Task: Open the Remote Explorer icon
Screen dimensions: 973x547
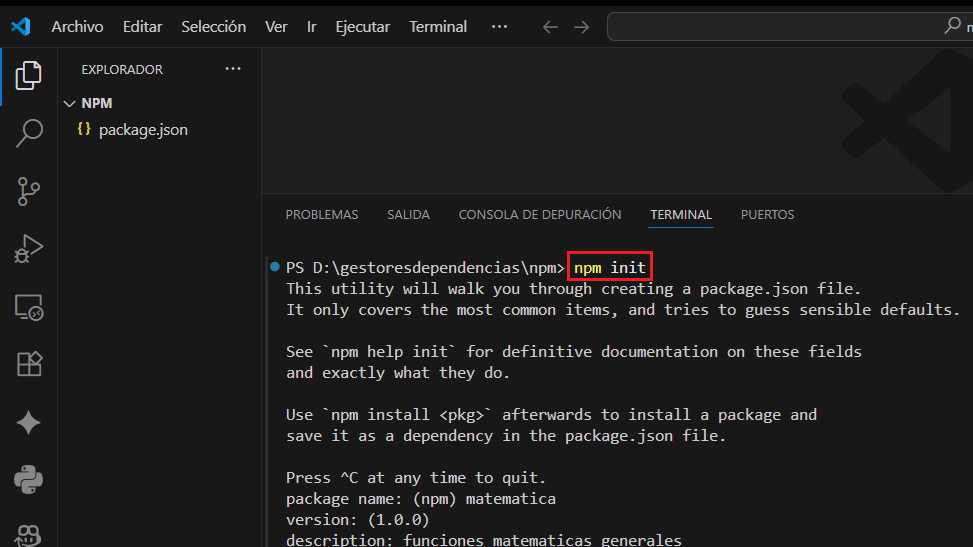Action: [x=29, y=307]
